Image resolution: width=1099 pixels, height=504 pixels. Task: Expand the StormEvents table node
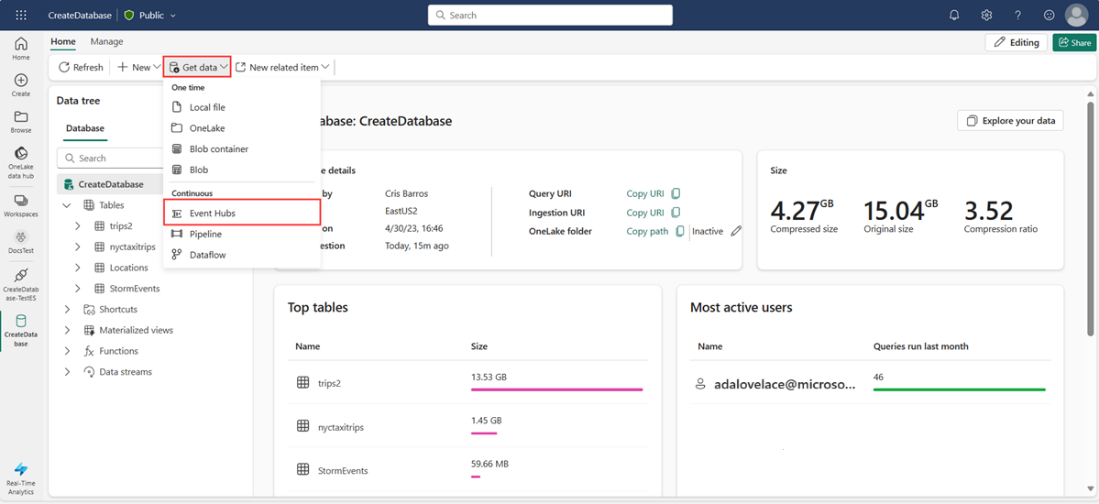pyautogui.click(x=78, y=289)
